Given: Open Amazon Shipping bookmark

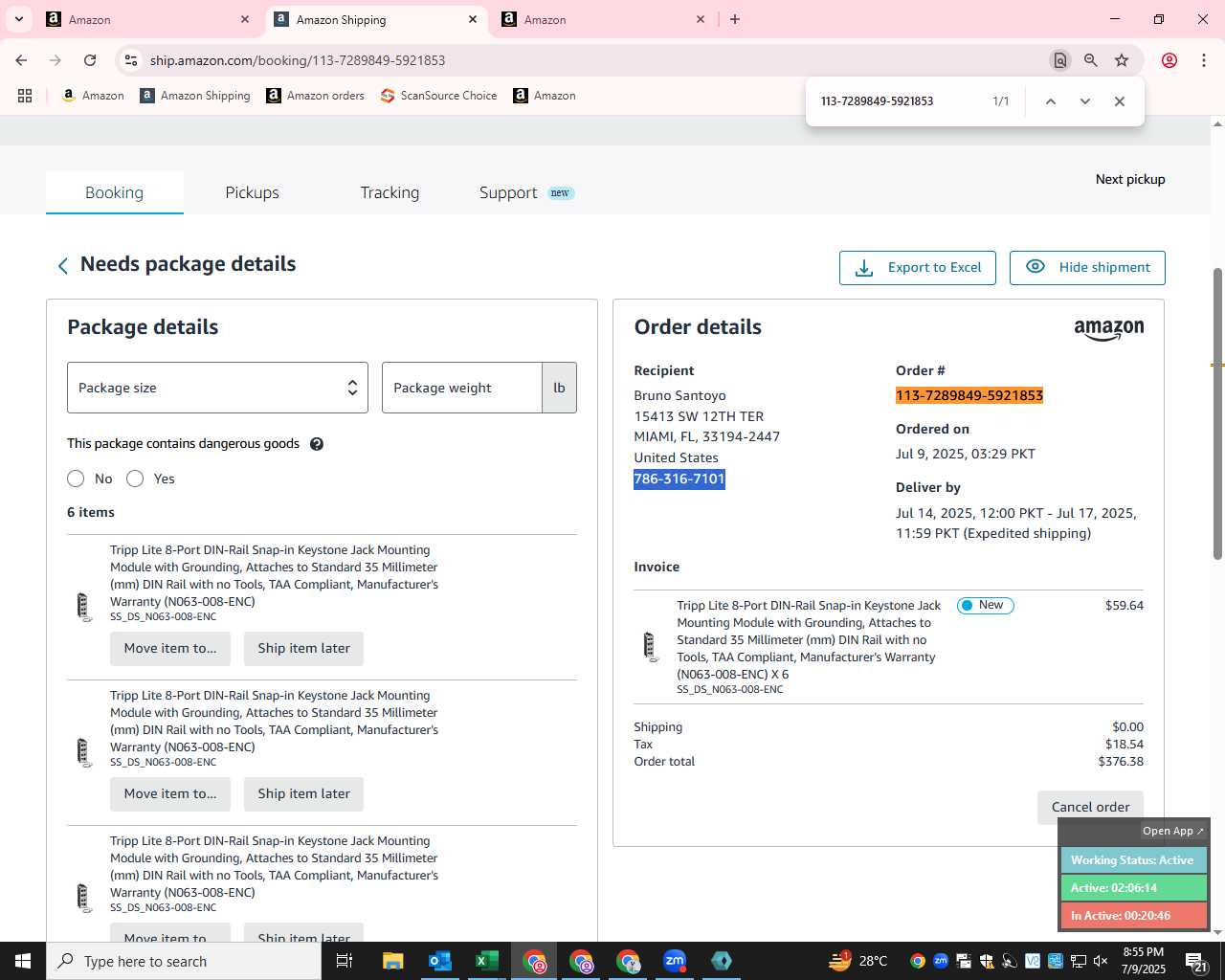Looking at the screenshot, I should click(x=194, y=96).
